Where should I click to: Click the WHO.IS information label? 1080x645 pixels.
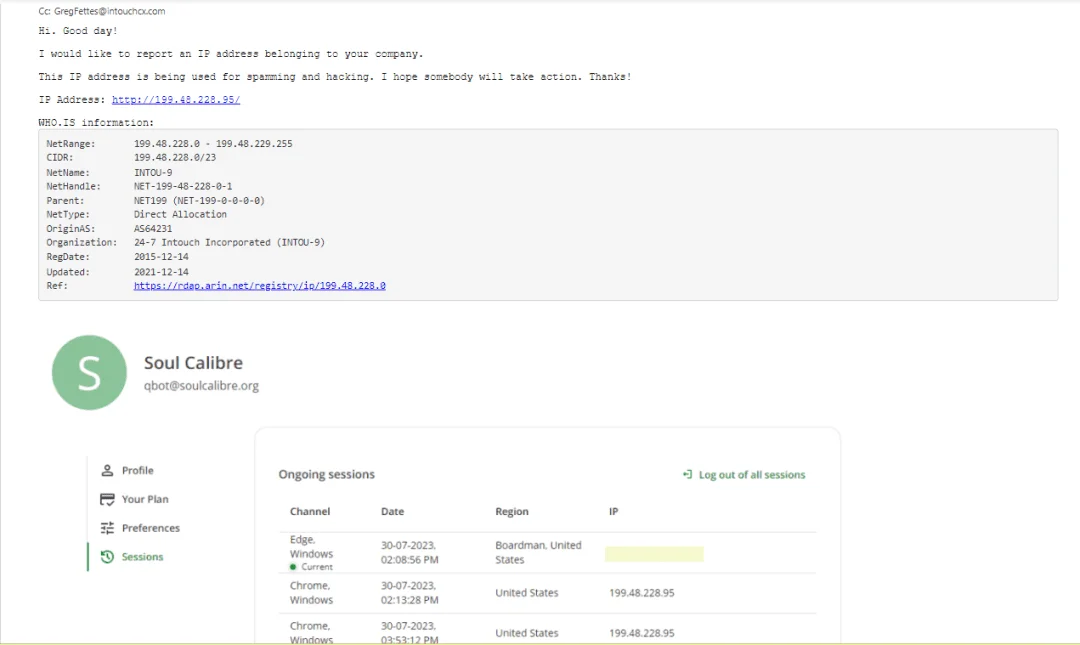tap(96, 123)
